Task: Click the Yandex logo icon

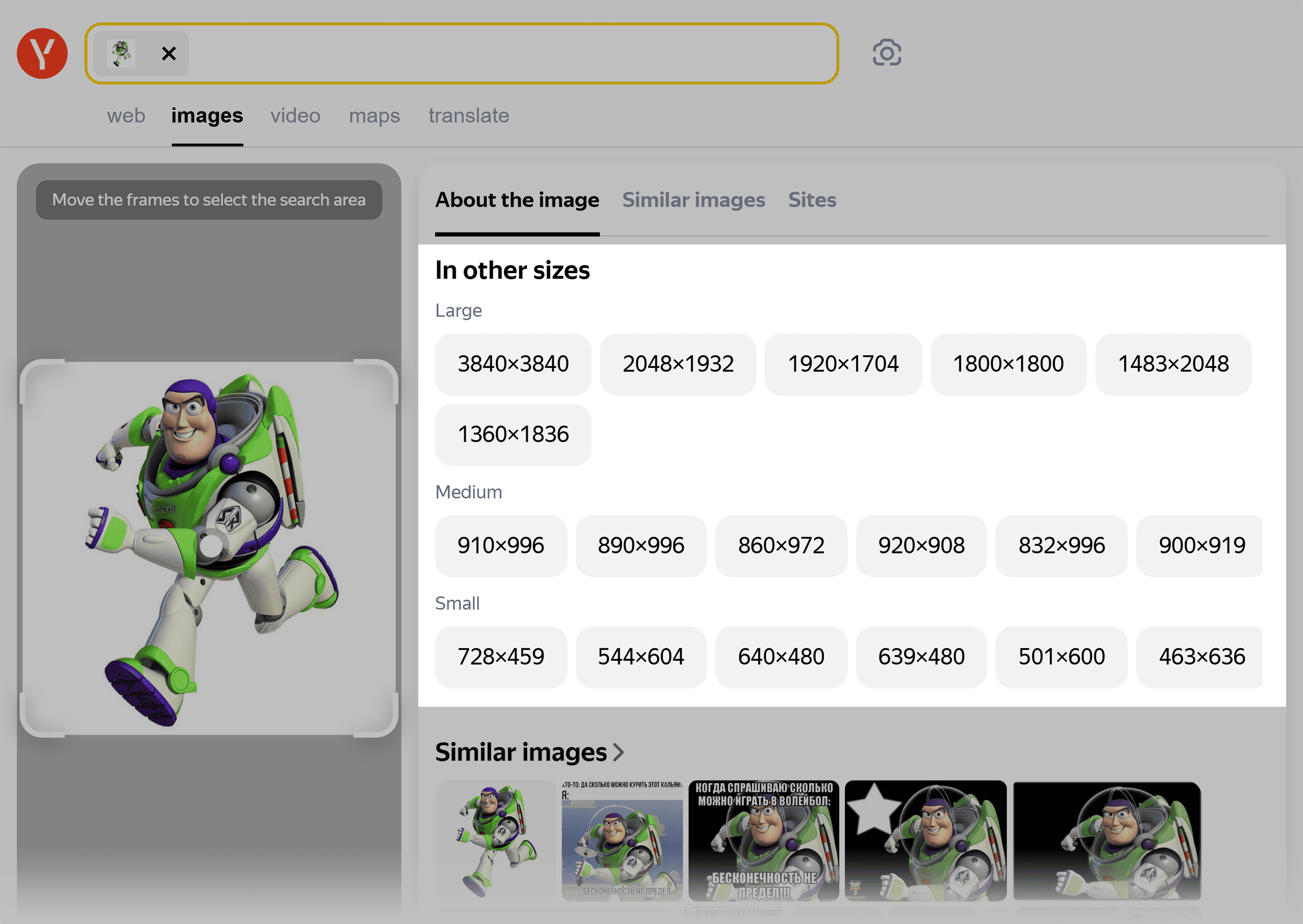Action: [42, 54]
